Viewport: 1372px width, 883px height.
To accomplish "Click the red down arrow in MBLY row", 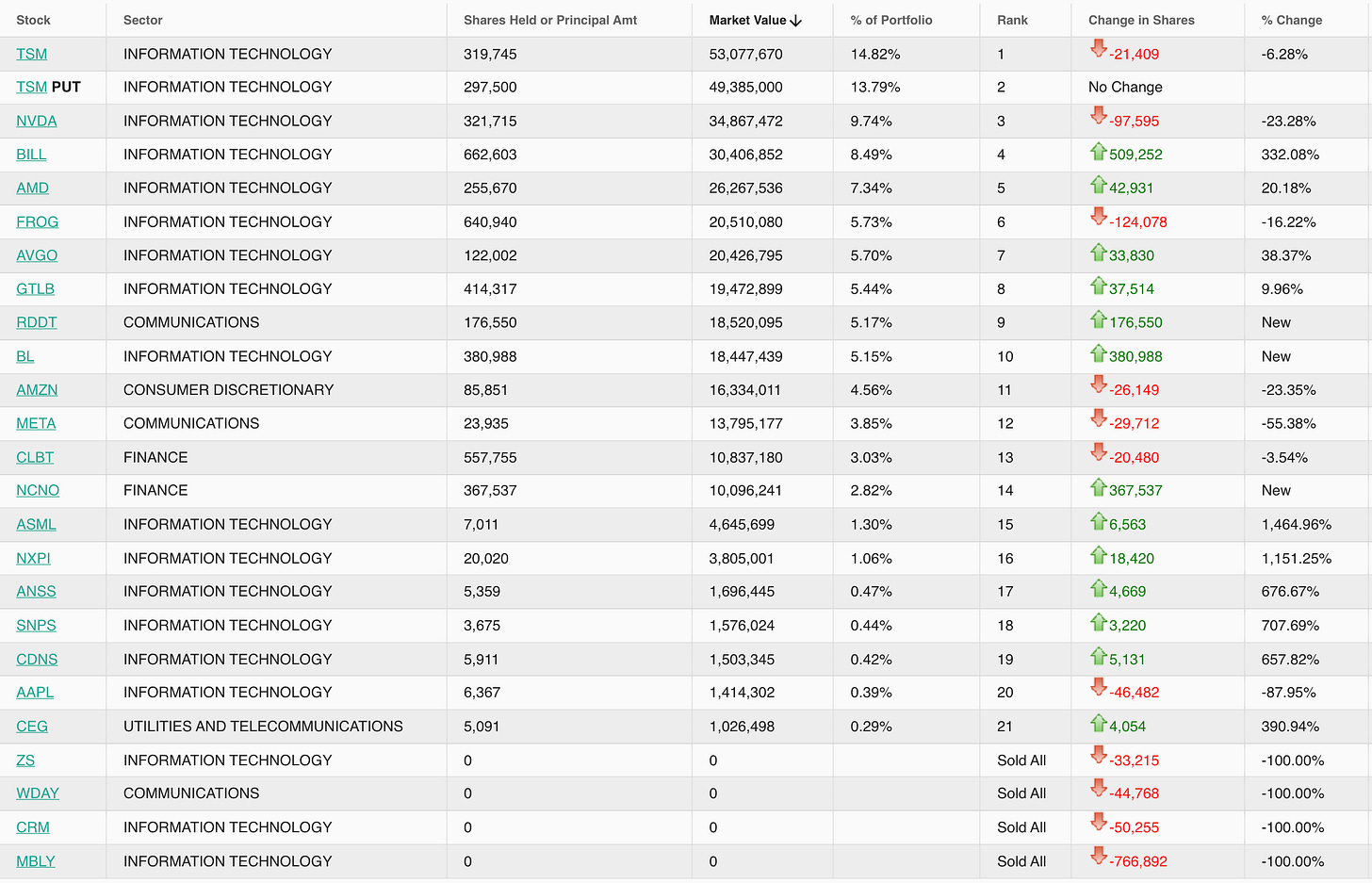I will click(x=1098, y=855).
